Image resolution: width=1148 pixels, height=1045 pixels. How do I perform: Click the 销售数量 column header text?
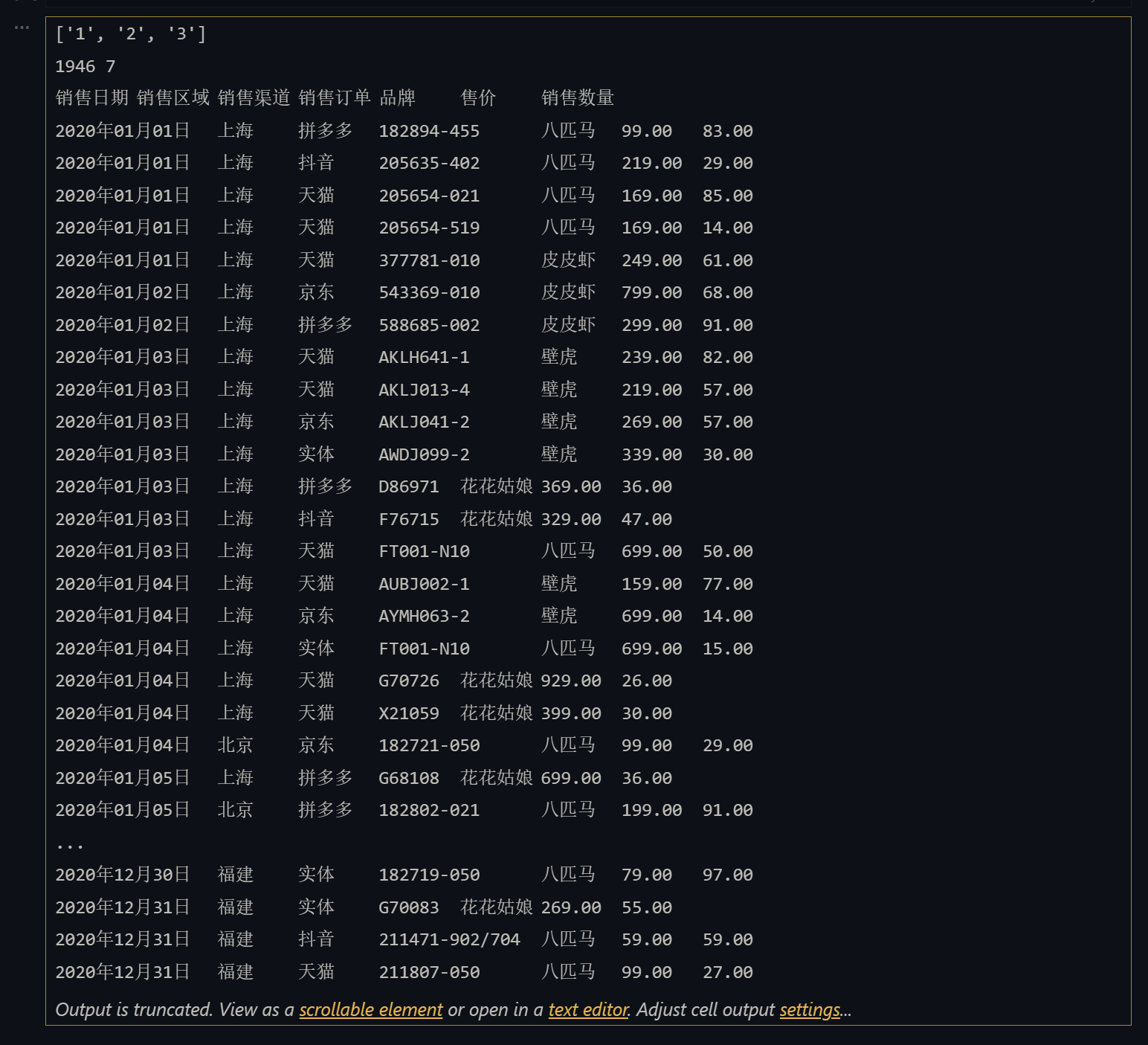[577, 98]
